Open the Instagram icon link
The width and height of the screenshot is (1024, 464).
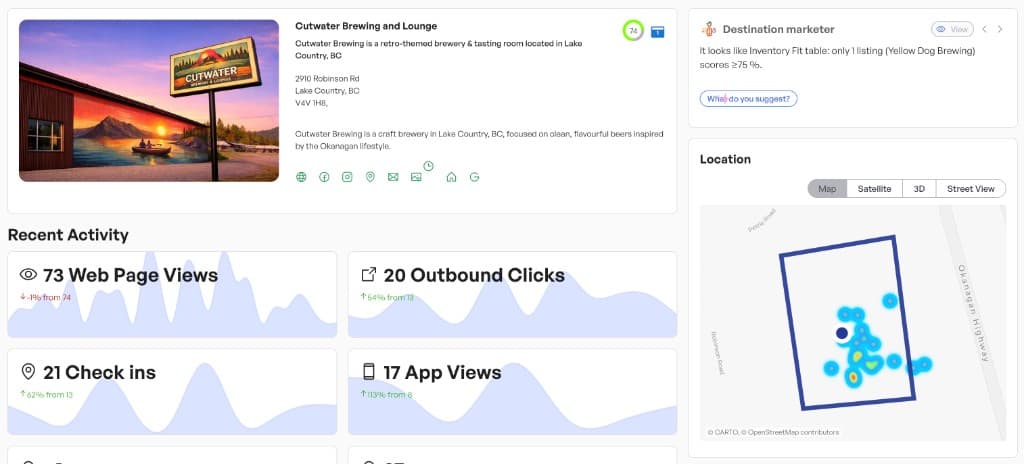pos(347,177)
